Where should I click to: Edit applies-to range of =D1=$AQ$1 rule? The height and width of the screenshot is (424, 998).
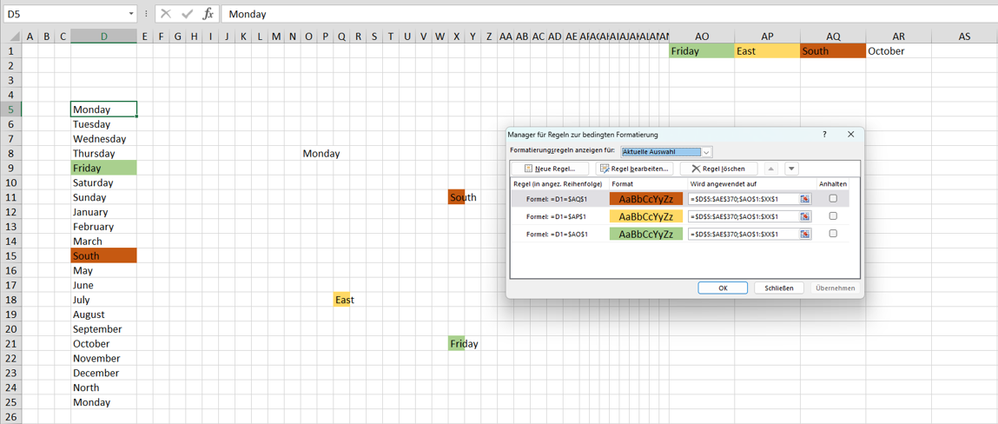coord(743,199)
